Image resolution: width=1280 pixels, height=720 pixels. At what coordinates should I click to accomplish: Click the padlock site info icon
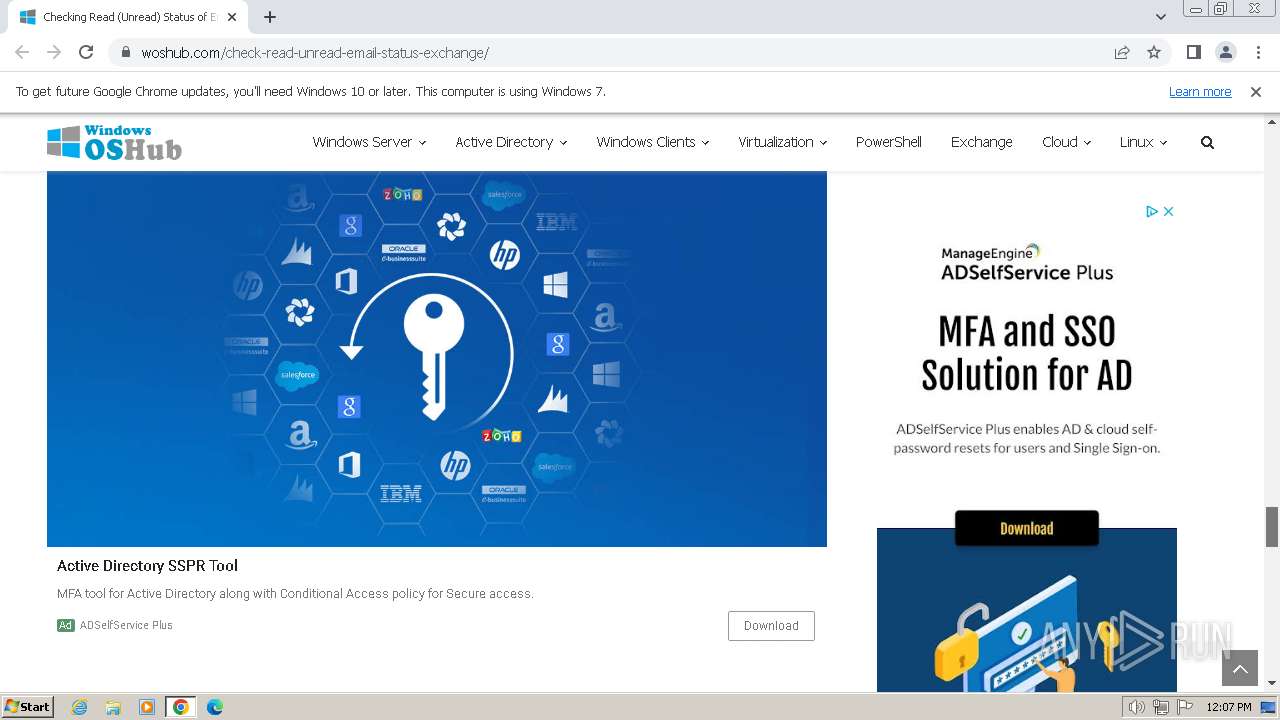pyautogui.click(x=125, y=53)
